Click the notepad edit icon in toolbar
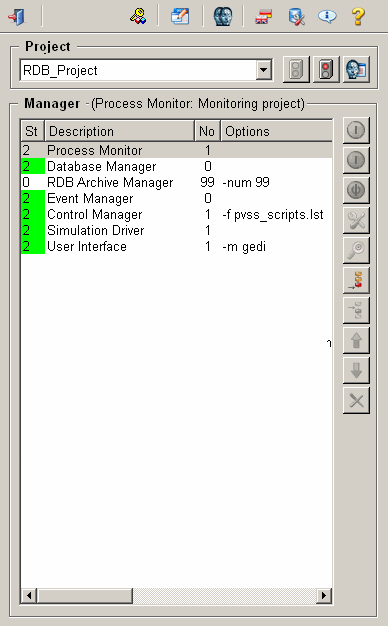388x626 pixels. point(180,17)
